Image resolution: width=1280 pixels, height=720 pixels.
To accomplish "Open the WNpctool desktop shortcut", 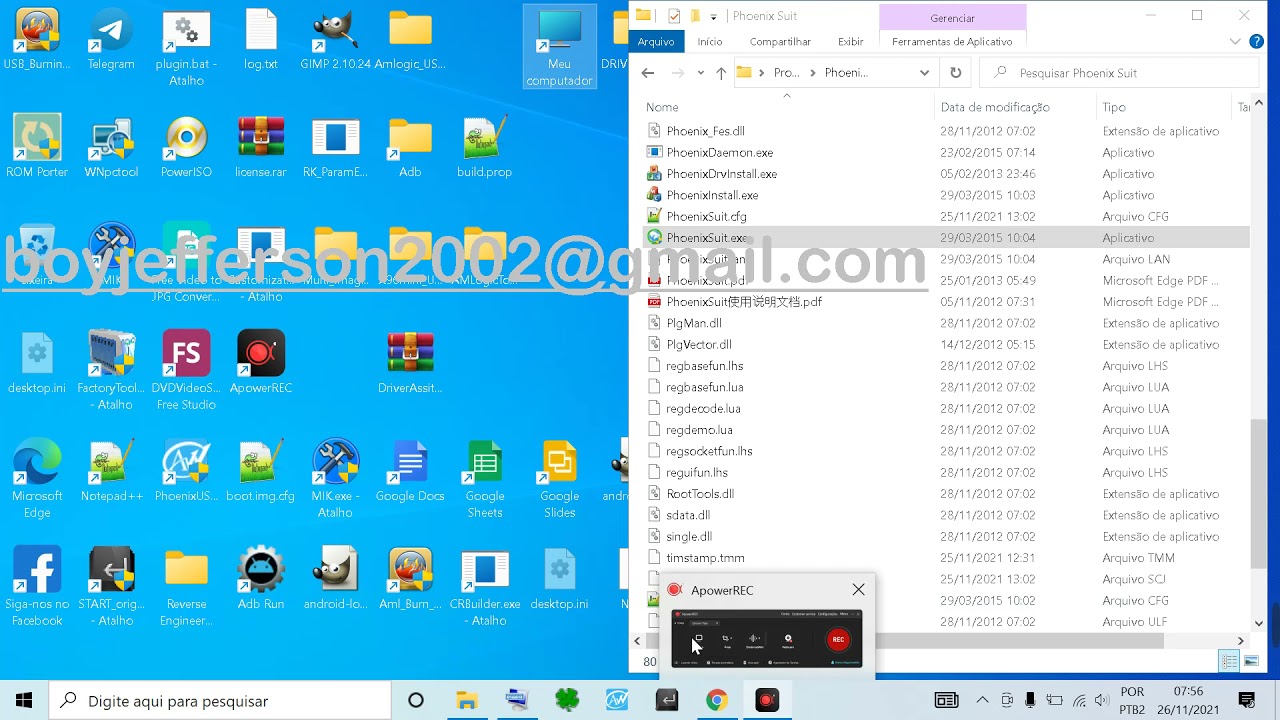I will [111, 147].
